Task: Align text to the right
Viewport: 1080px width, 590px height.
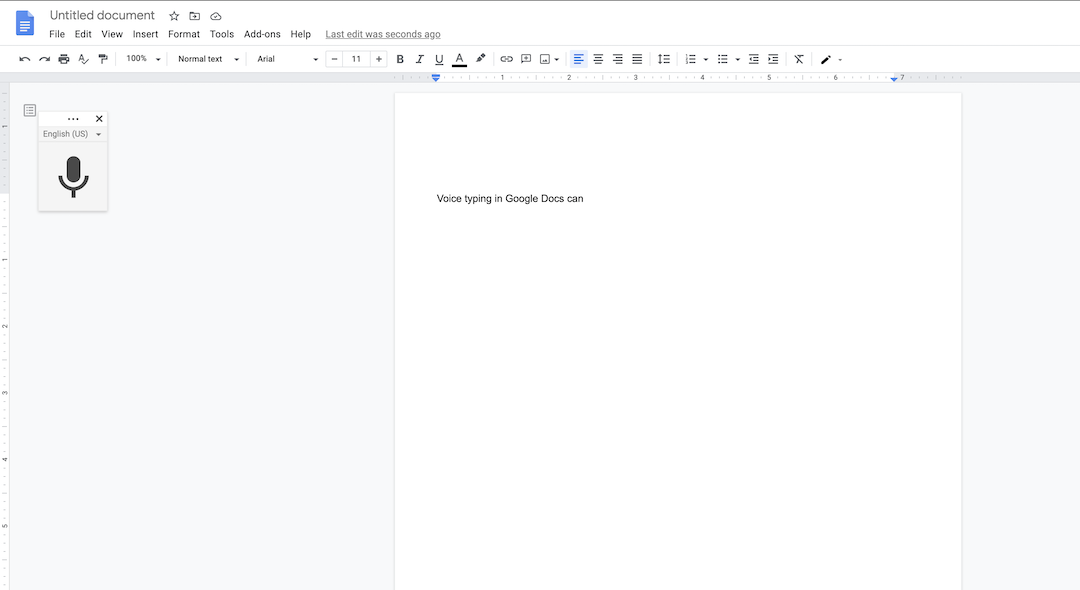Action: [x=618, y=59]
